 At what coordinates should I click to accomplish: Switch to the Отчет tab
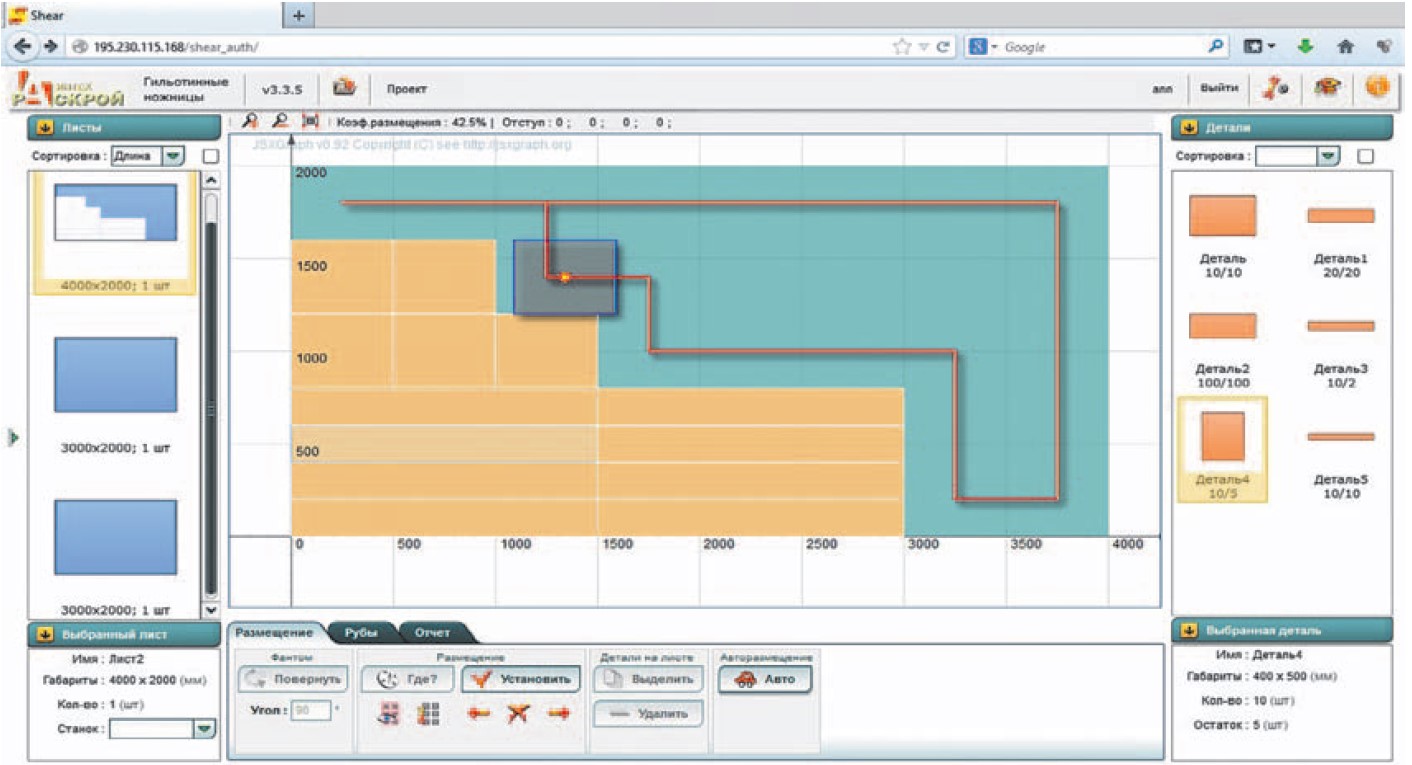(433, 633)
